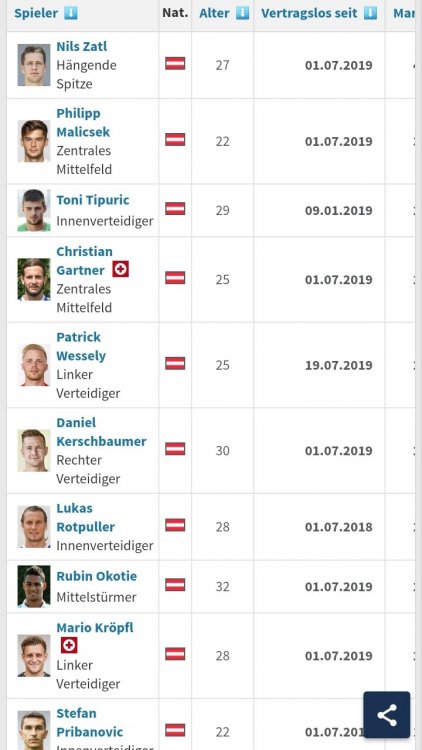Click Austria flag next to Nils Zatl

click(x=175, y=64)
